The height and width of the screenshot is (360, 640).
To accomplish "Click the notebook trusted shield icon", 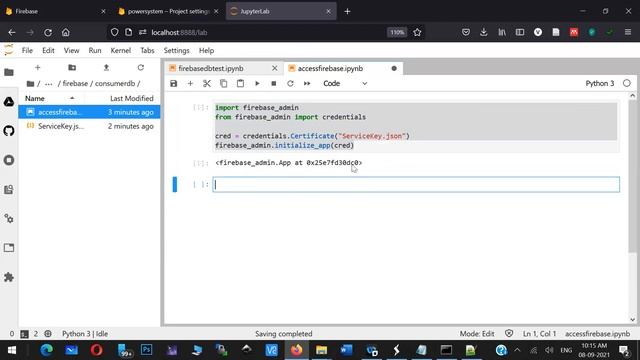I will 509,333.
